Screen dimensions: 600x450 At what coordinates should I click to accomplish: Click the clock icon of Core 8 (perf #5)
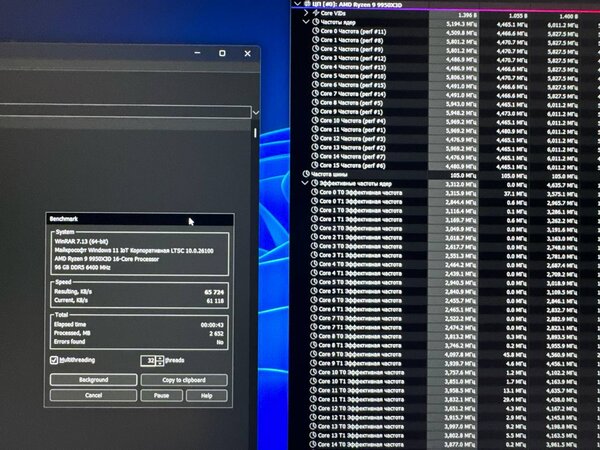tap(315, 102)
